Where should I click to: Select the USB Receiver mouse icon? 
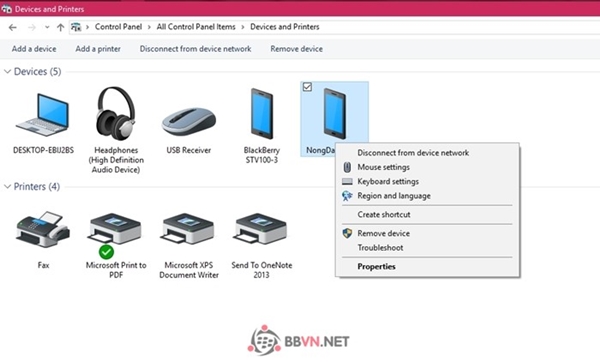coord(189,122)
